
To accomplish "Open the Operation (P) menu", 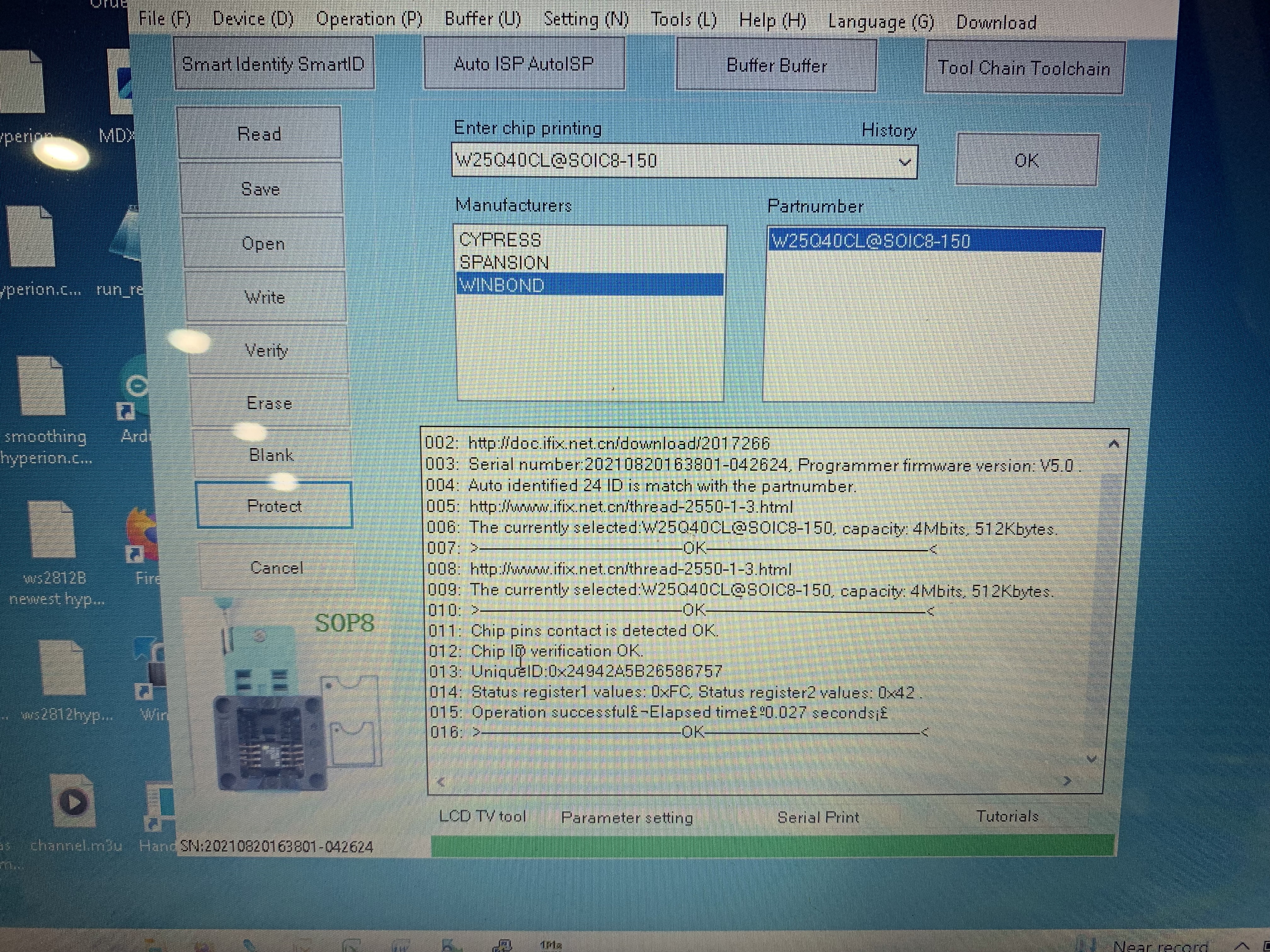I will (369, 19).
